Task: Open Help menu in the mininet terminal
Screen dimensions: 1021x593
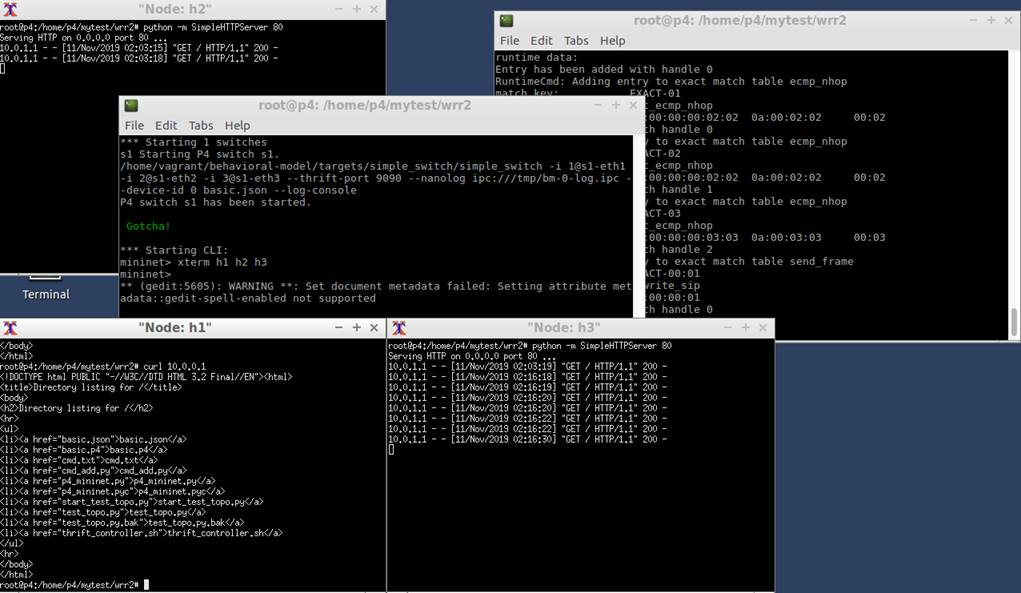Action: (237, 125)
